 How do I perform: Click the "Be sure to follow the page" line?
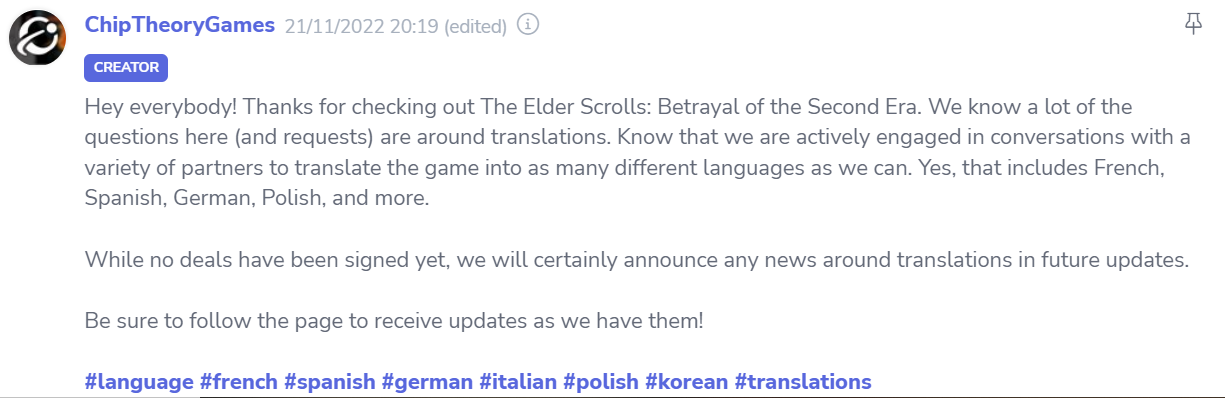[x=394, y=322]
